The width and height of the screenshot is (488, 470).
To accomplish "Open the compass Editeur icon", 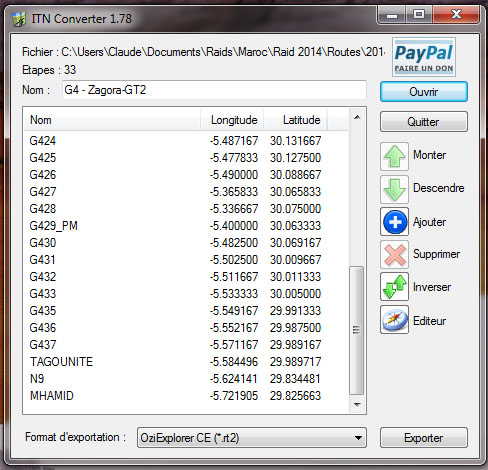I will pyautogui.click(x=394, y=320).
